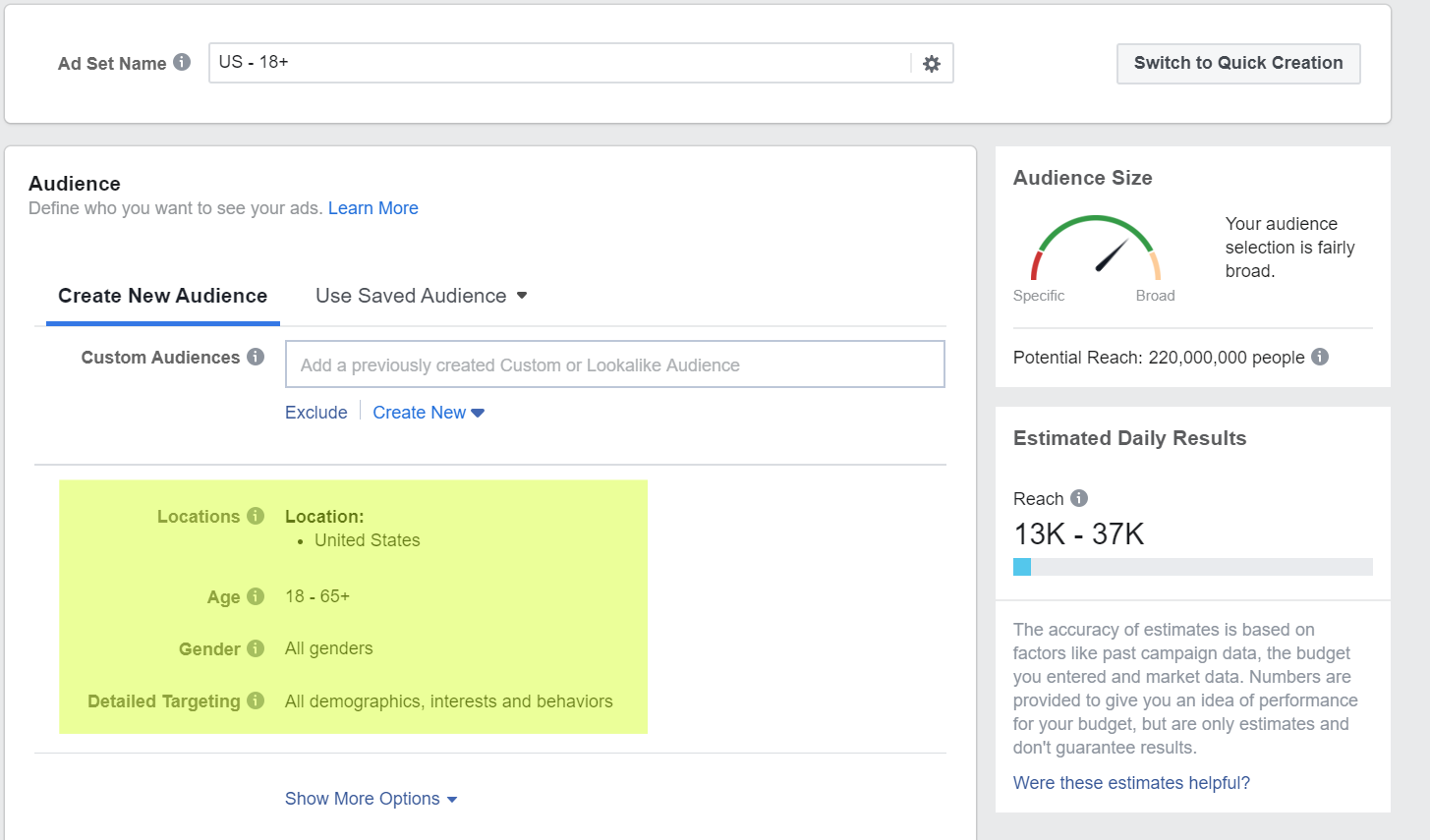The width and height of the screenshot is (1430, 840).
Task: Click the audience selection is fairly broad text
Action: point(1290,248)
